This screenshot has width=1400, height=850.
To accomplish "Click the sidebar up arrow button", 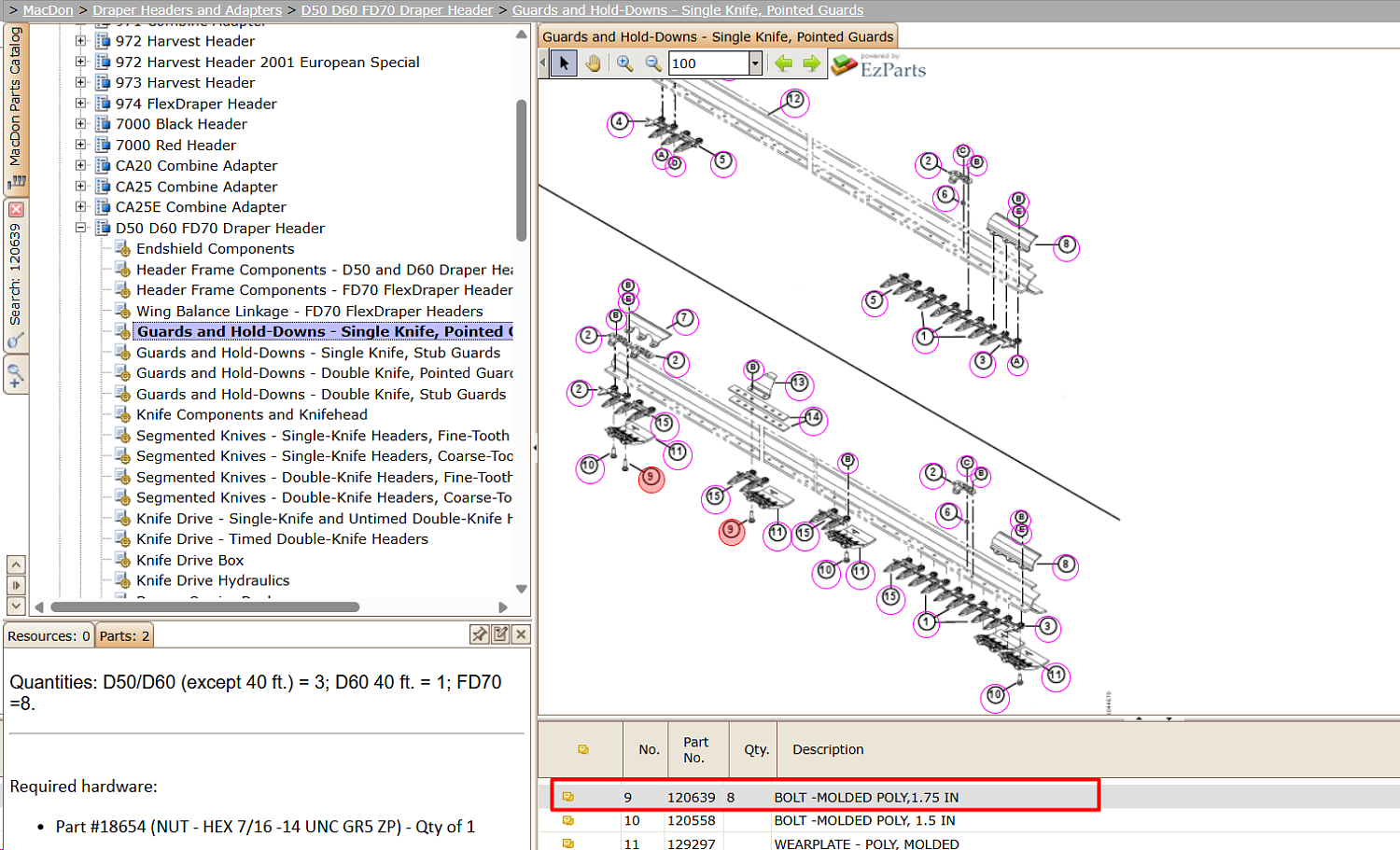I will (x=16, y=564).
